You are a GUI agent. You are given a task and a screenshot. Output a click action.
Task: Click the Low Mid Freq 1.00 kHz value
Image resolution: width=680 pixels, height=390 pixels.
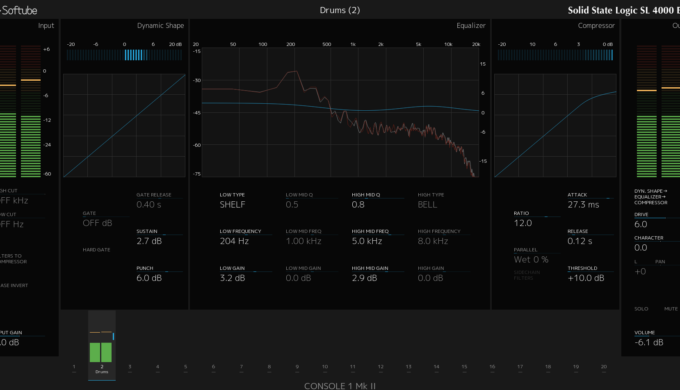pyautogui.click(x=304, y=241)
